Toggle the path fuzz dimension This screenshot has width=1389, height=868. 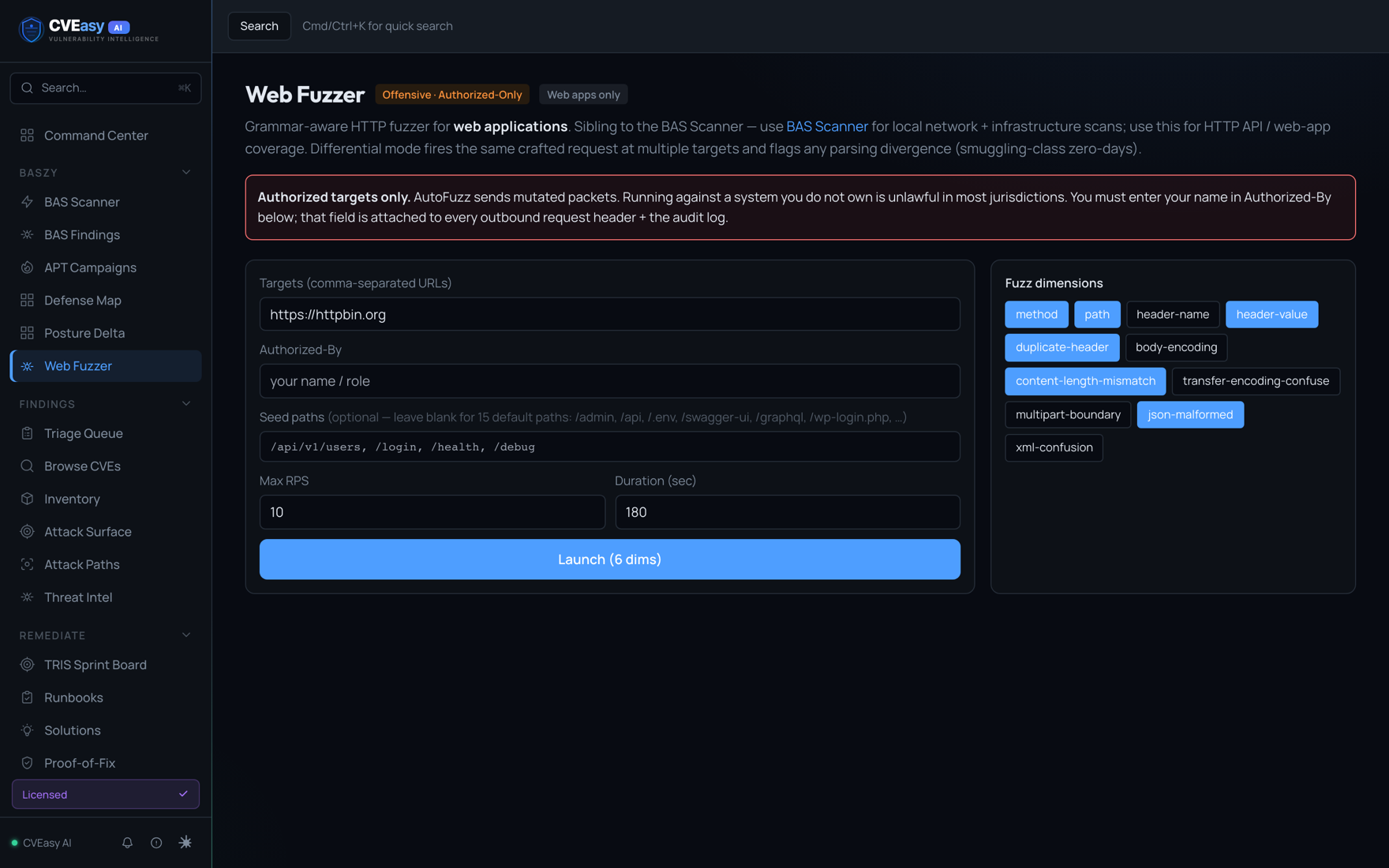[x=1097, y=314]
